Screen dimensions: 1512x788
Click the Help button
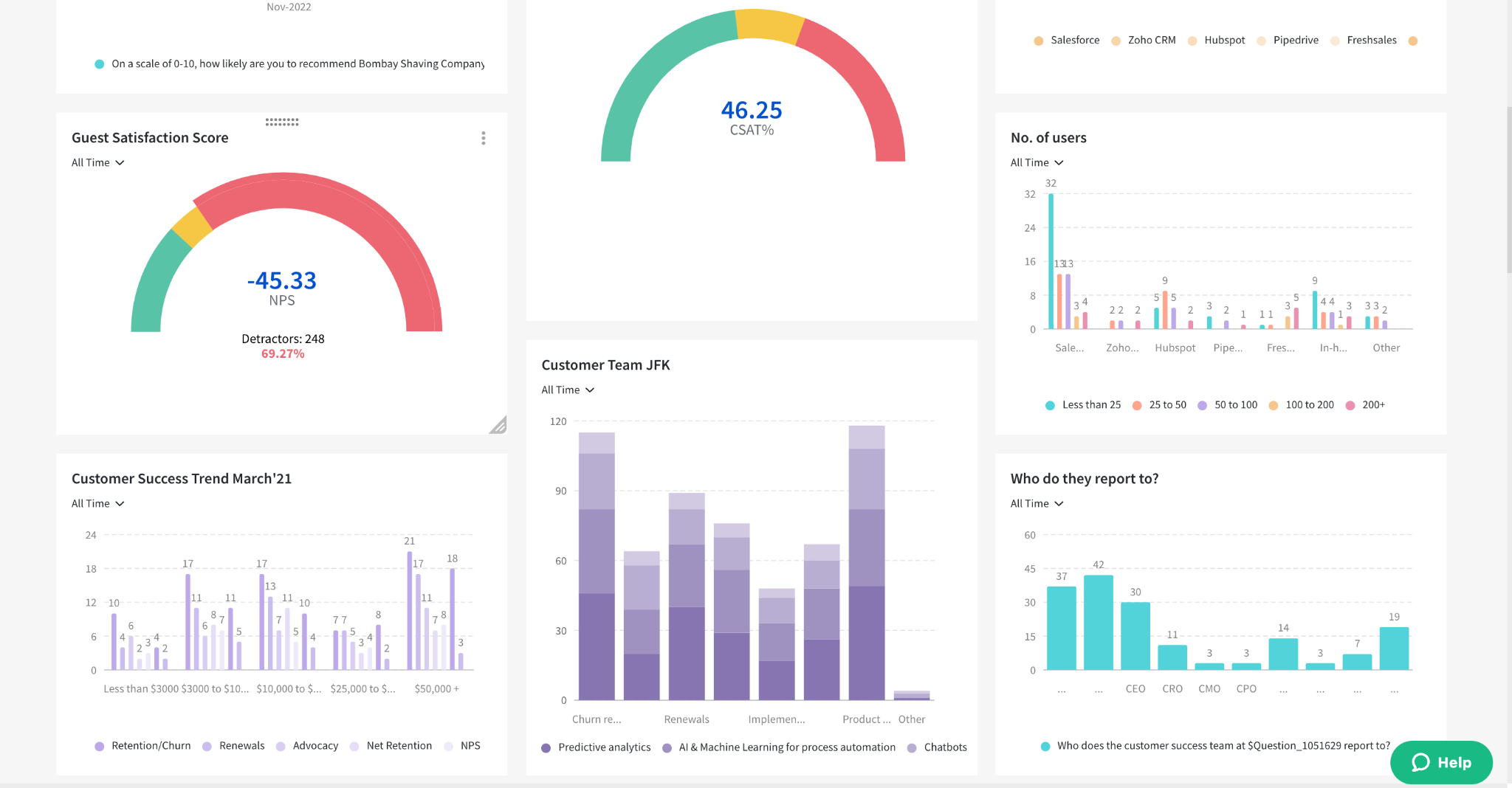(1441, 762)
